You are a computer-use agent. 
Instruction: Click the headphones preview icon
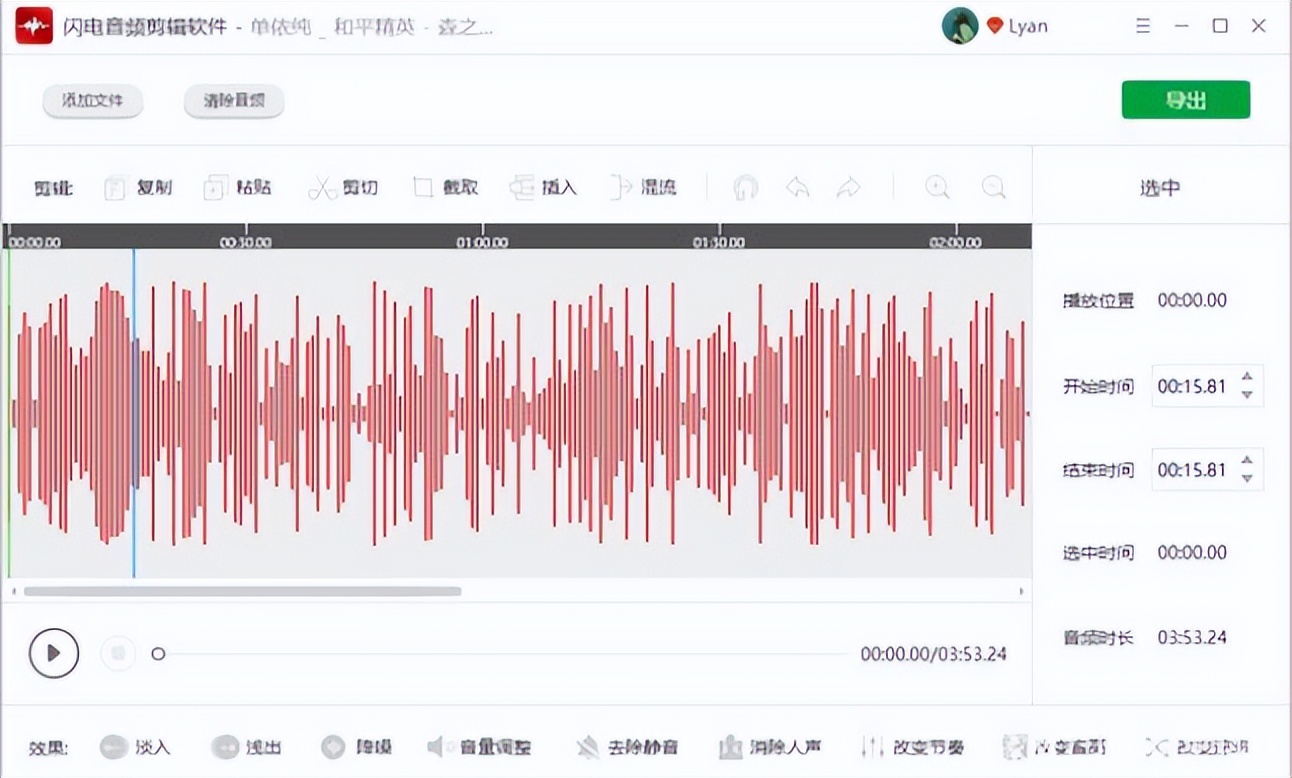tap(745, 187)
